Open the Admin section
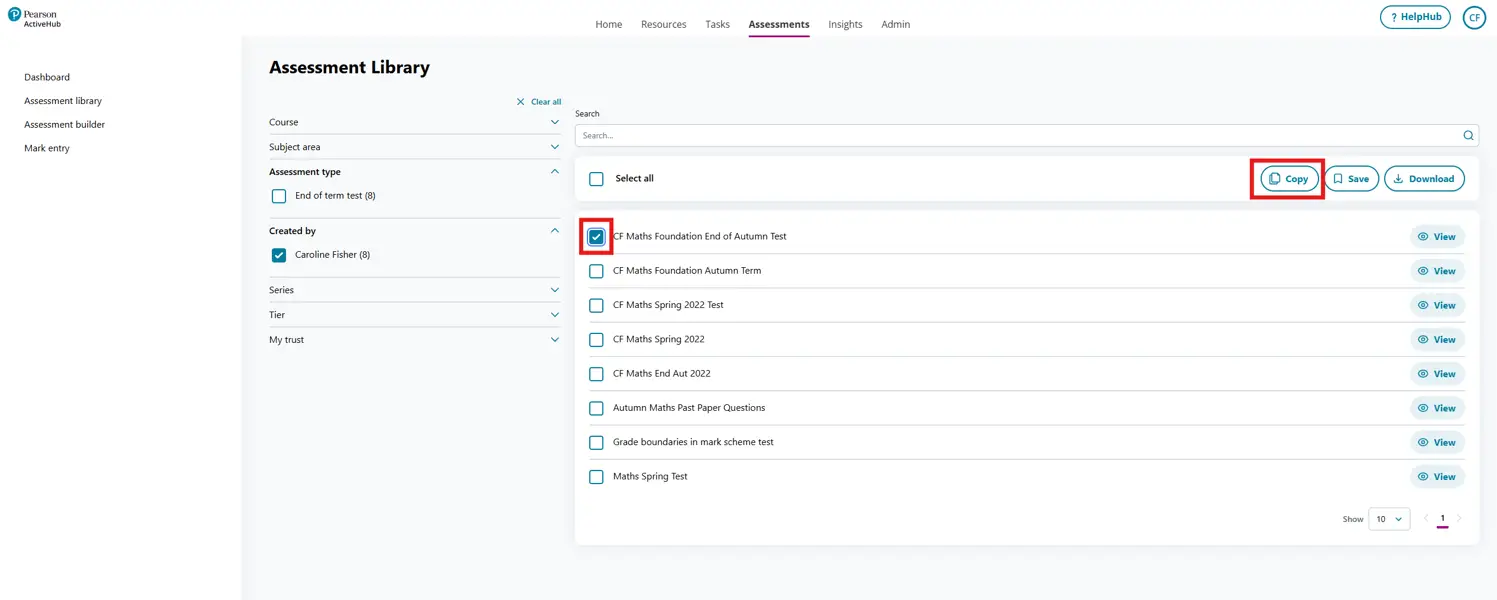1497x600 pixels. pyautogui.click(x=895, y=24)
